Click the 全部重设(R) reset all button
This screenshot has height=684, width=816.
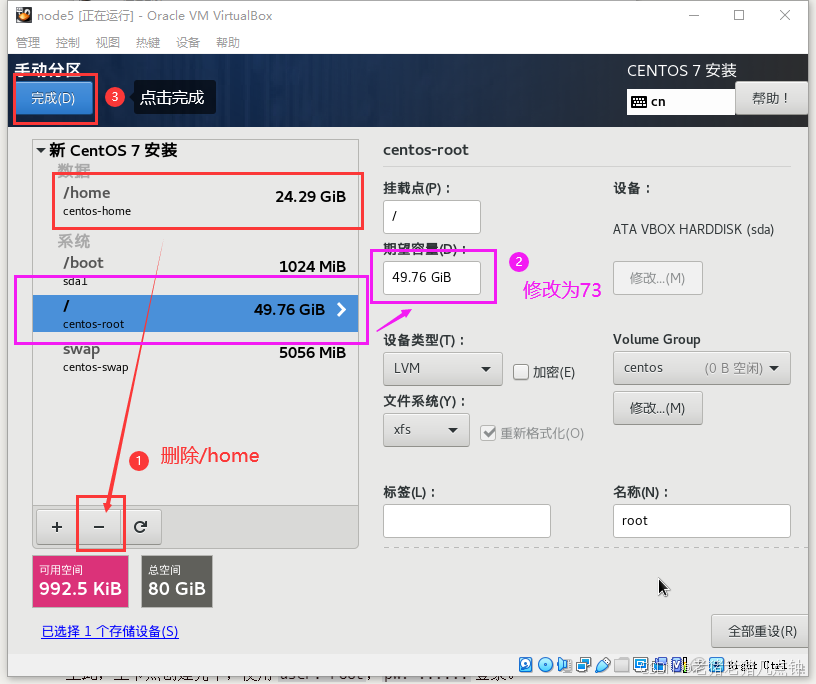(x=761, y=631)
